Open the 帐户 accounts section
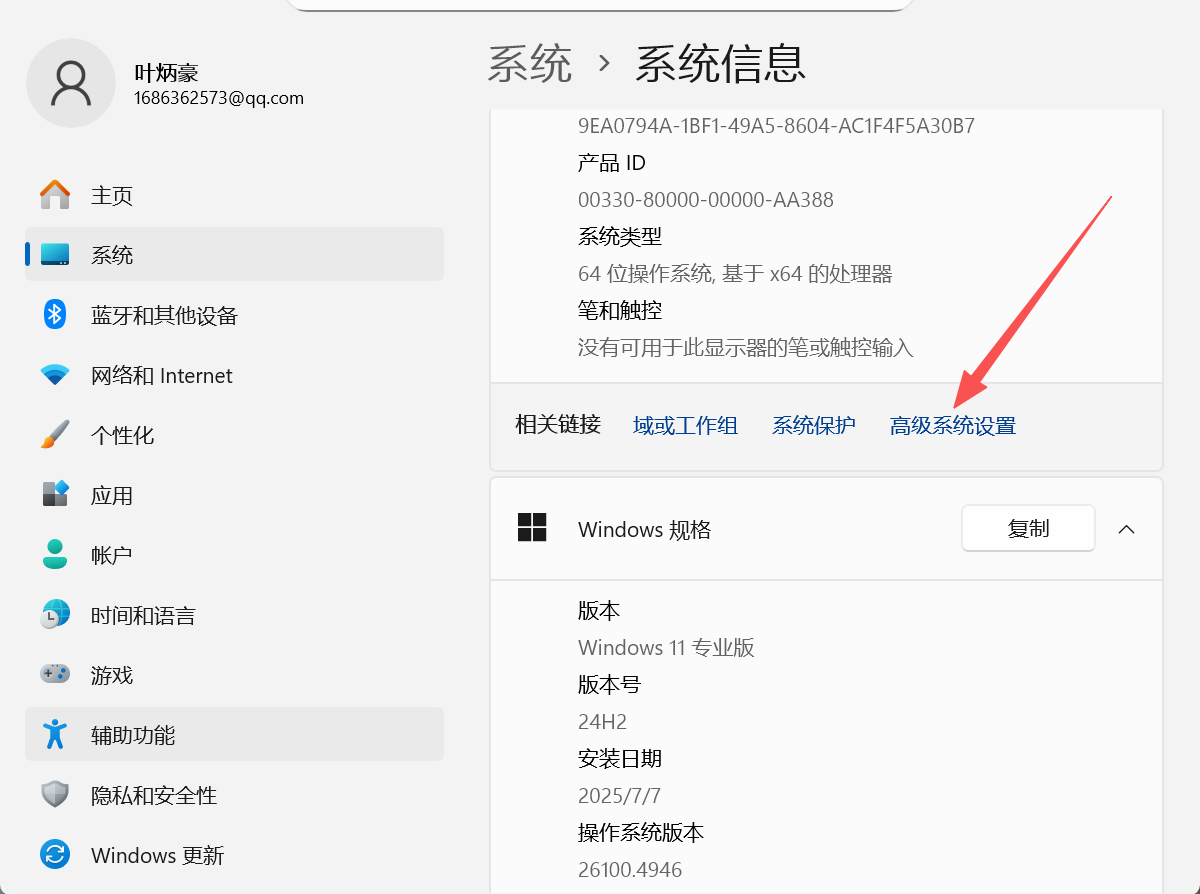The image size is (1200, 894). point(110,555)
